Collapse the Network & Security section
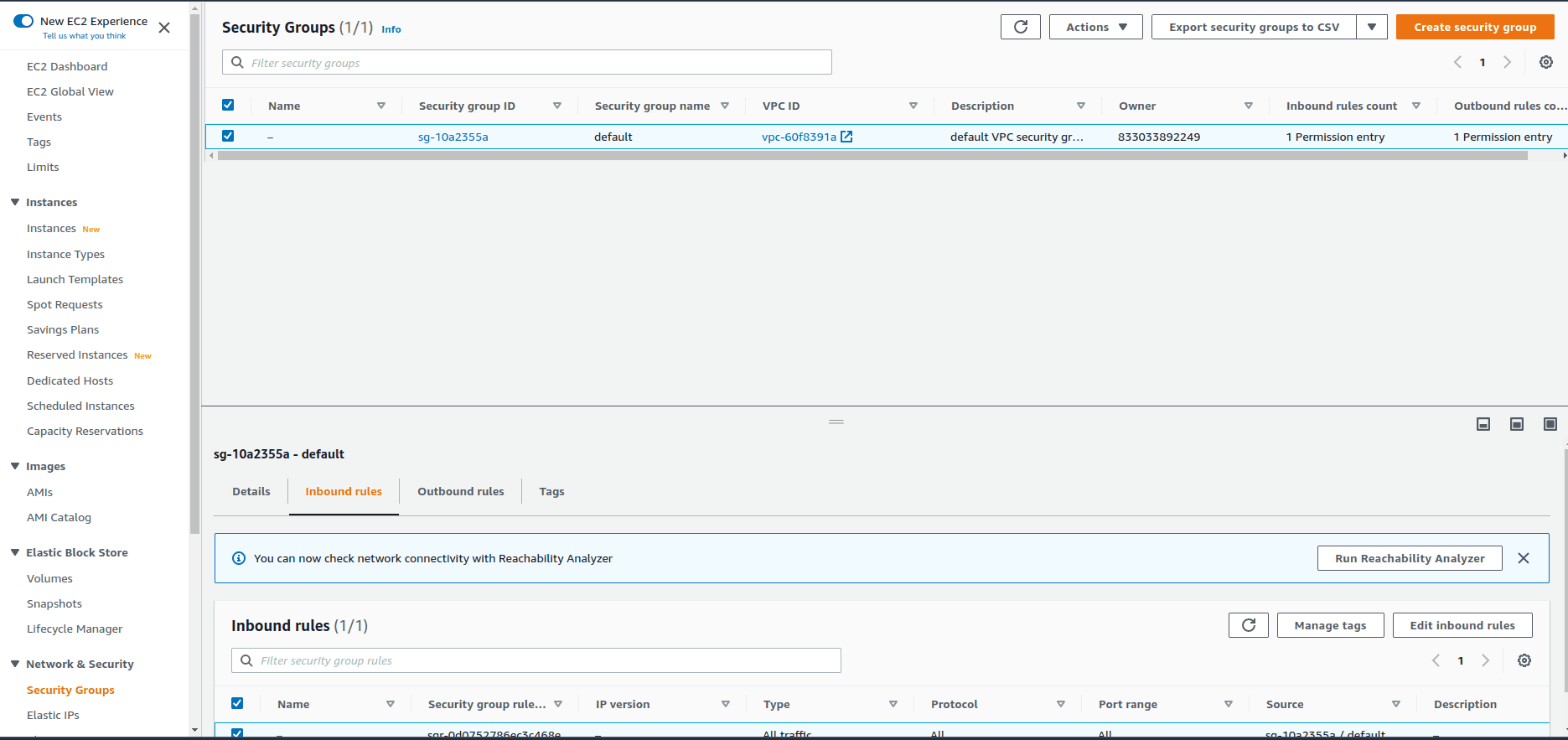The image size is (1568, 740). [15, 664]
